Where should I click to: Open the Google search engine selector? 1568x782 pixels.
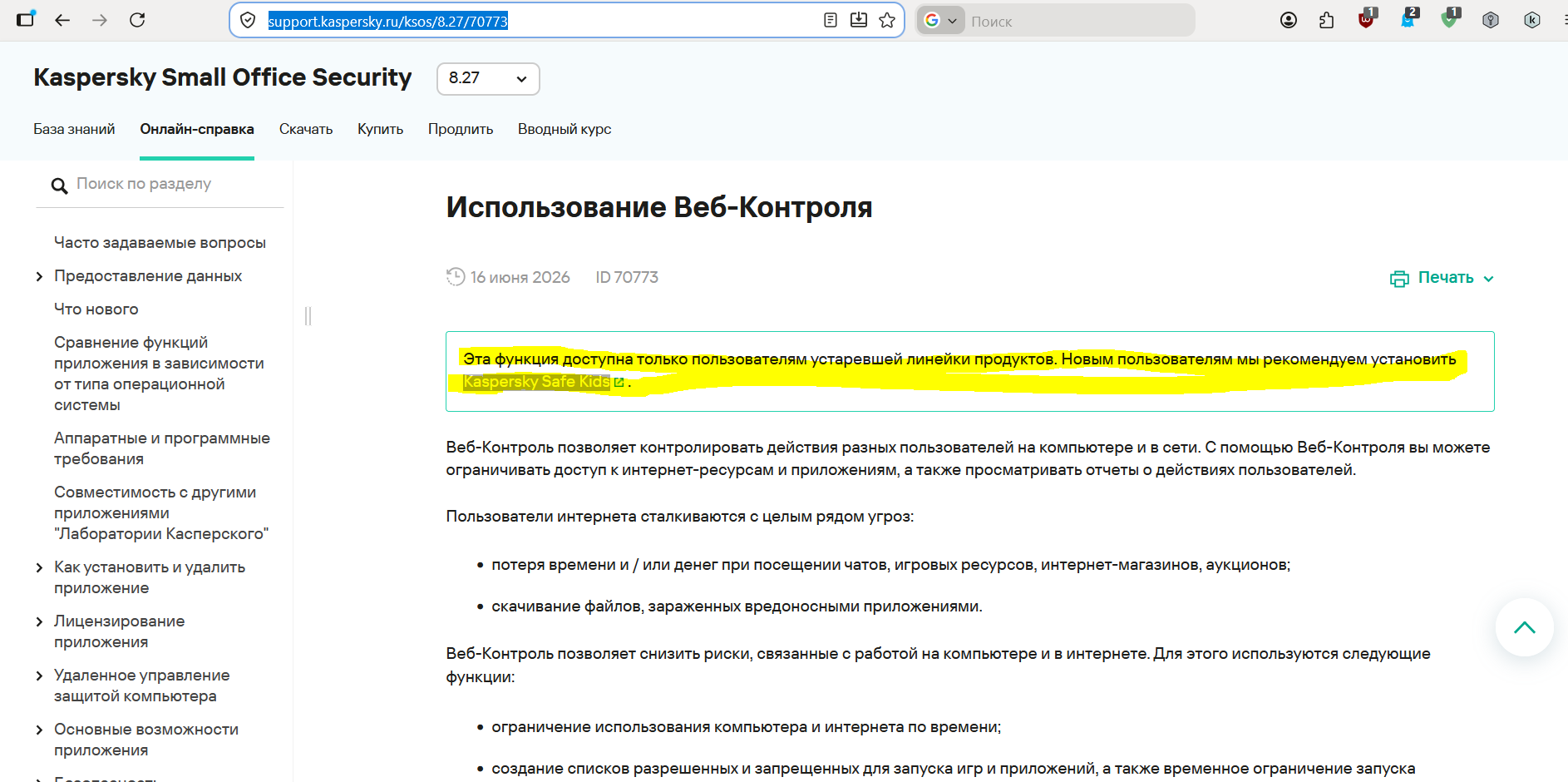coord(940,21)
